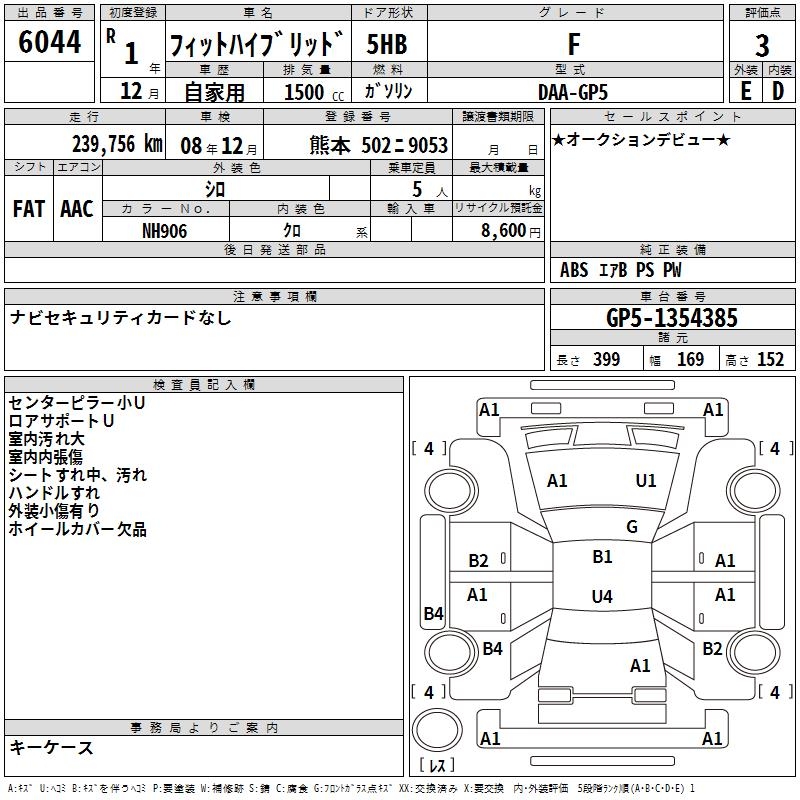Select the U4 mark on the car diagram
This screenshot has height=800, width=800.
(602, 597)
